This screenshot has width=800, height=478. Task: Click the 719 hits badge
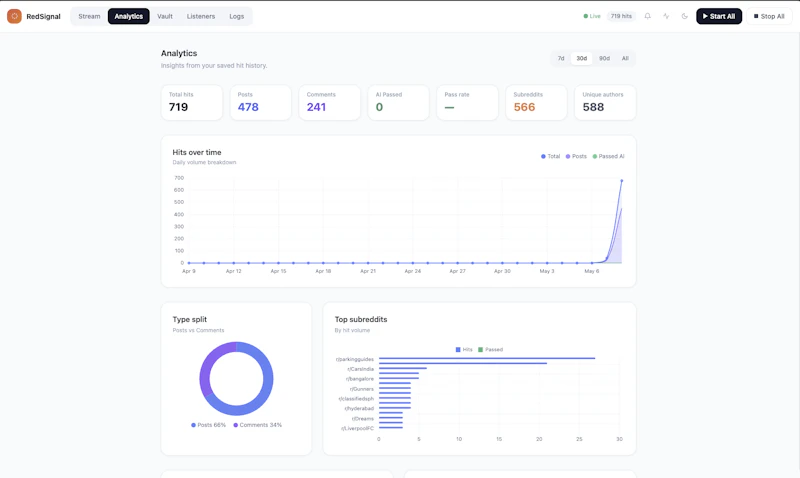[621, 16]
